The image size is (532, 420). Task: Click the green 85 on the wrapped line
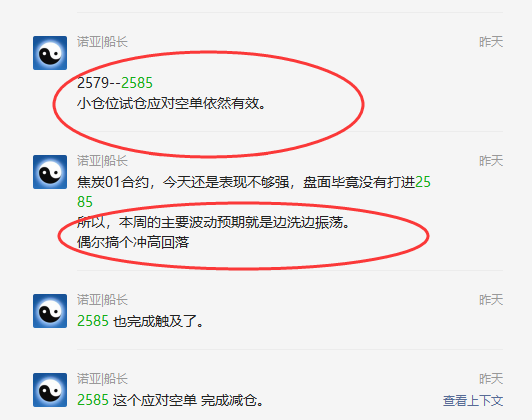click(x=85, y=202)
